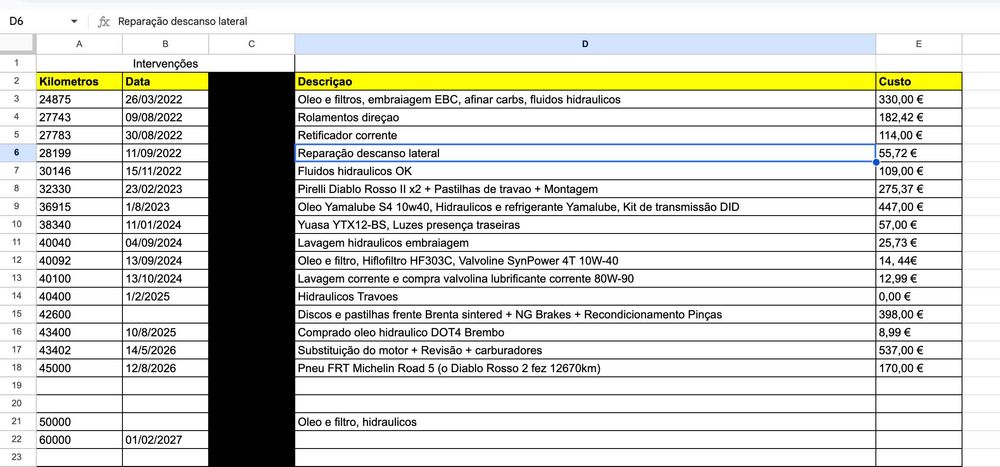This screenshot has width=1000, height=467.
Task: Select row 2 header
Action: 18,82
